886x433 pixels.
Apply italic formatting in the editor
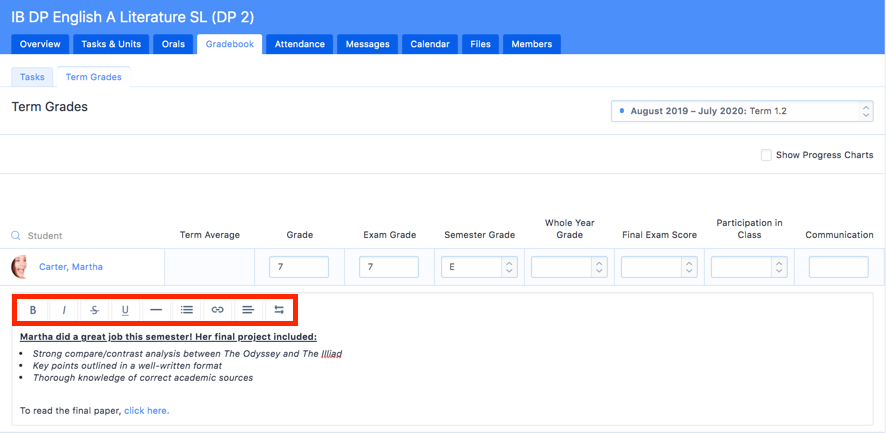click(64, 310)
